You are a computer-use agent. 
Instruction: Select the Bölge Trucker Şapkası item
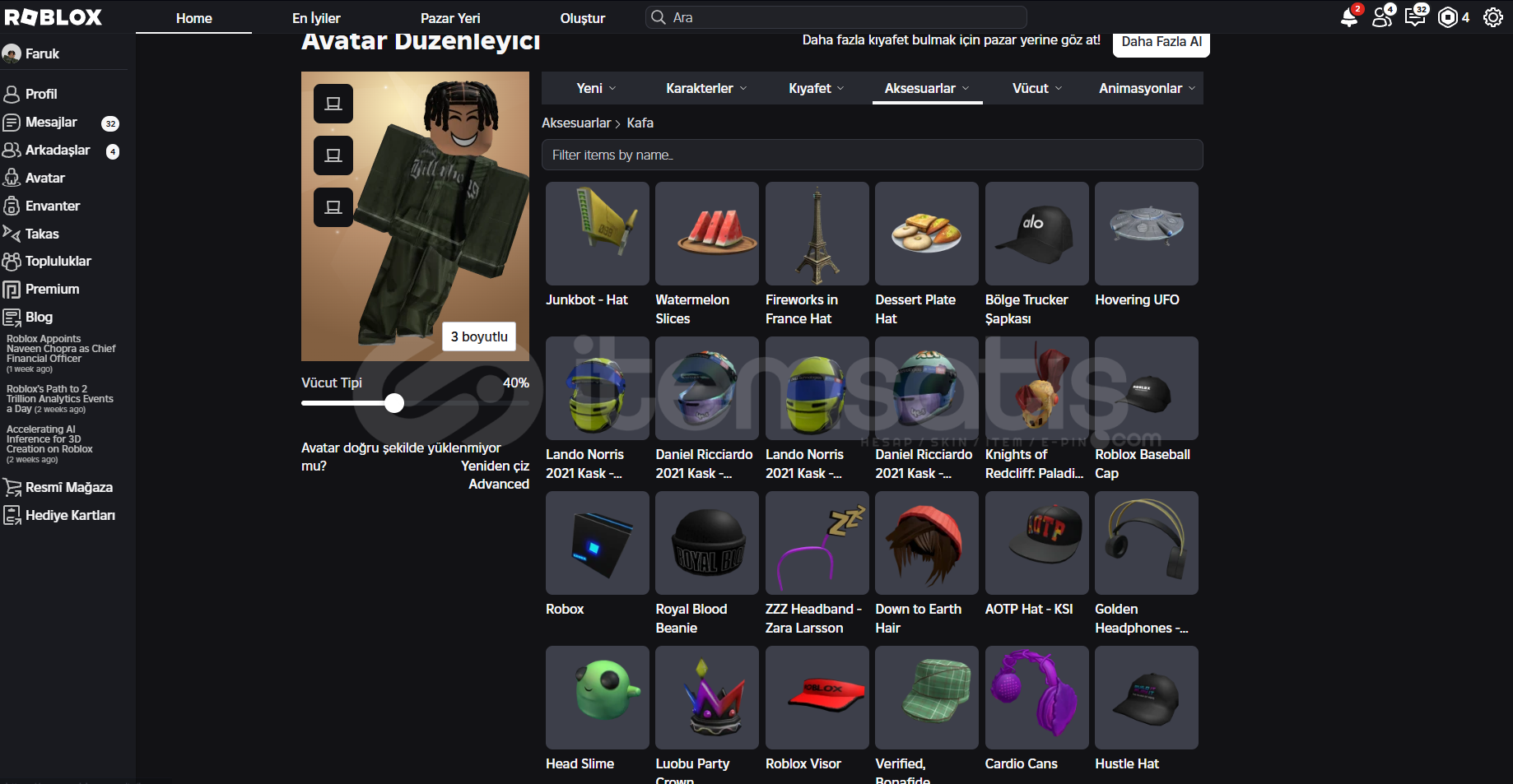(x=1037, y=234)
